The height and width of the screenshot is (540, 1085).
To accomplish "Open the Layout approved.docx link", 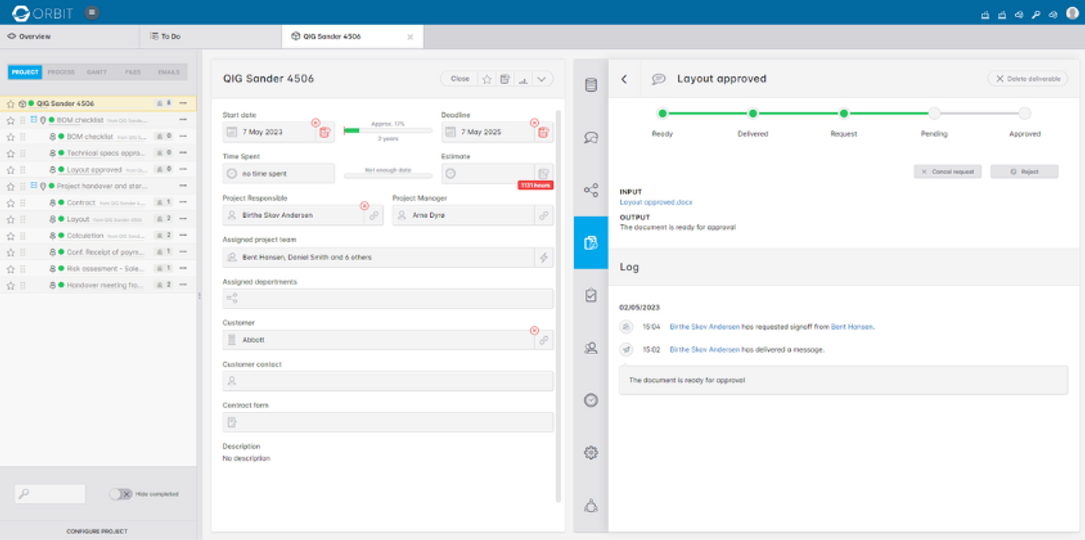I will pos(656,202).
